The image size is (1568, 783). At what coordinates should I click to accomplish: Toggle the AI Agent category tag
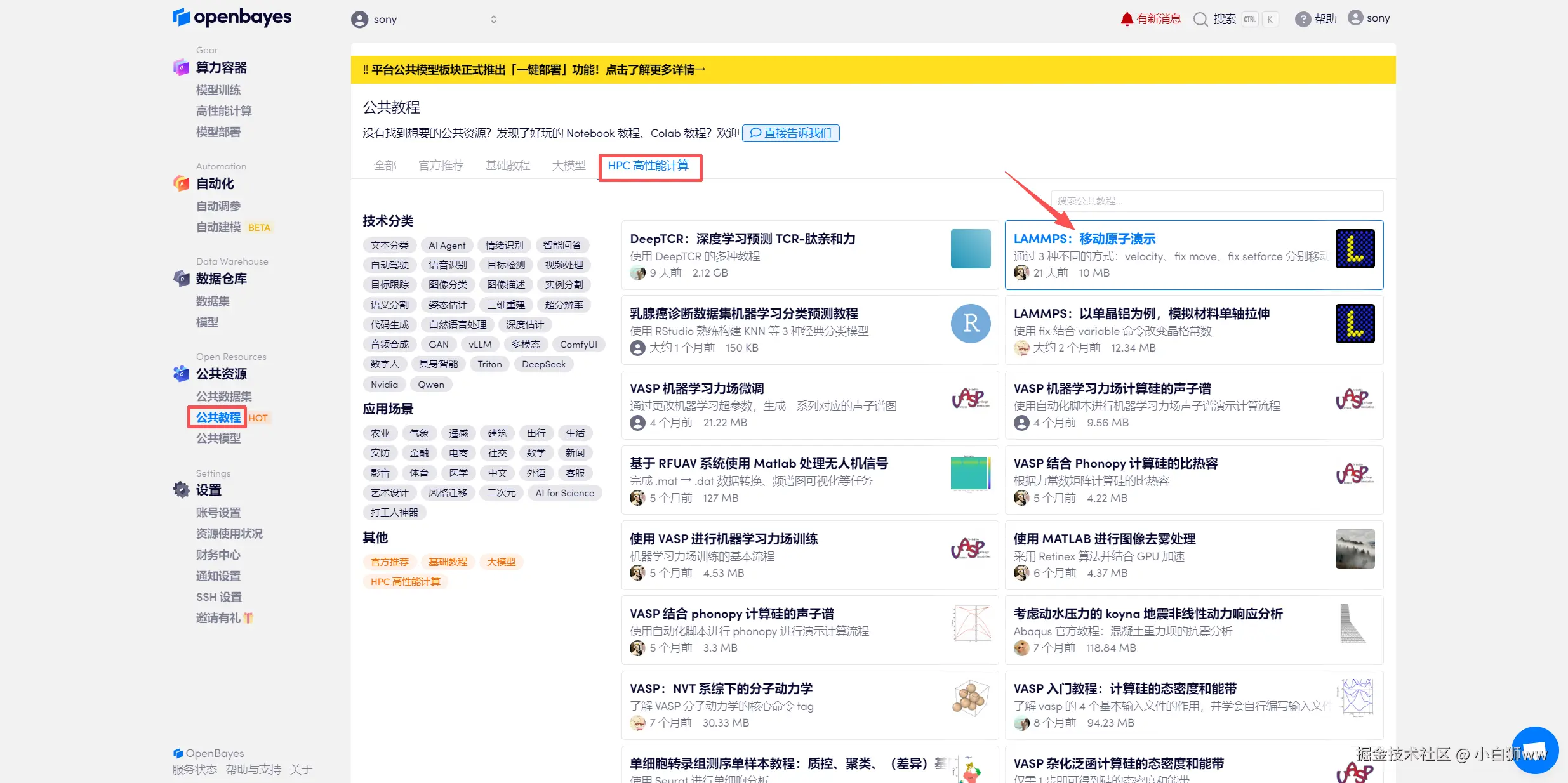pyautogui.click(x=446, y=246)
